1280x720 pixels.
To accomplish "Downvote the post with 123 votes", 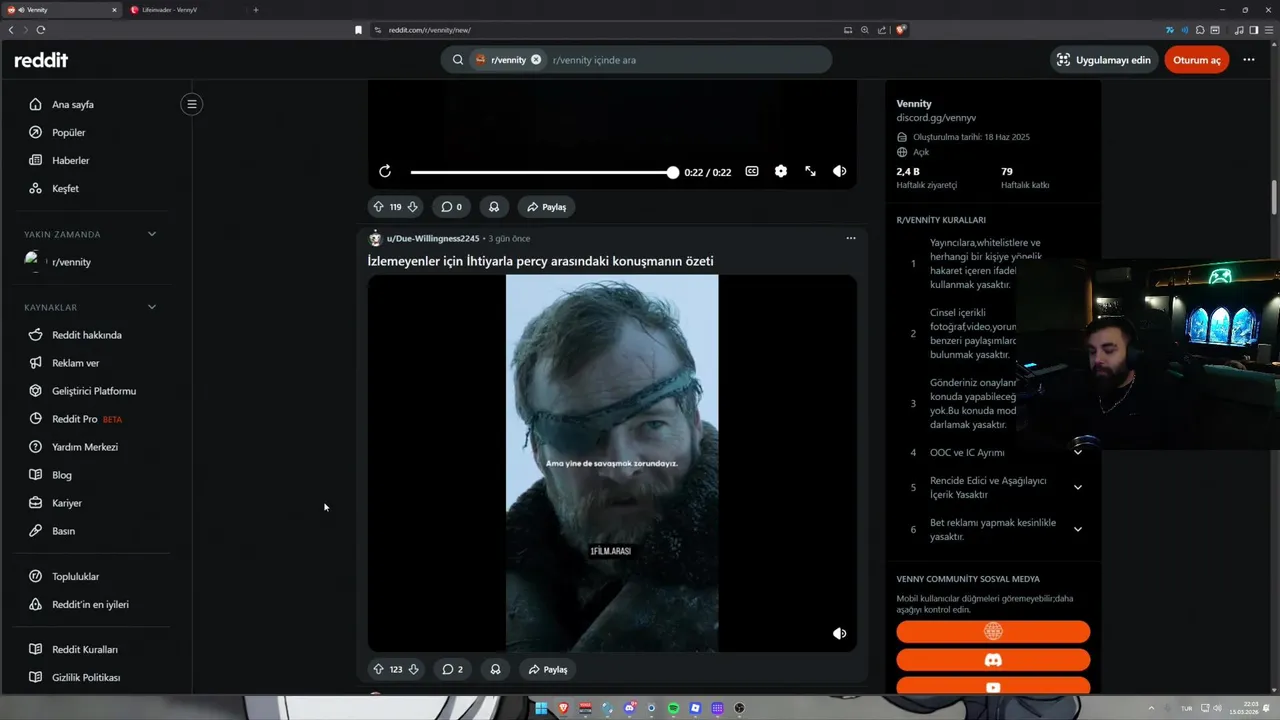I will pos(414,669).
